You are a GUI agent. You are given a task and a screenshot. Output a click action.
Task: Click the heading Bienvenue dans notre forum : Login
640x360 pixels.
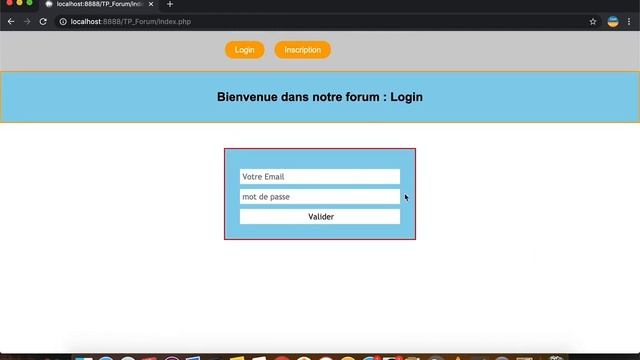pyautogui.click(x=320, y=97)
